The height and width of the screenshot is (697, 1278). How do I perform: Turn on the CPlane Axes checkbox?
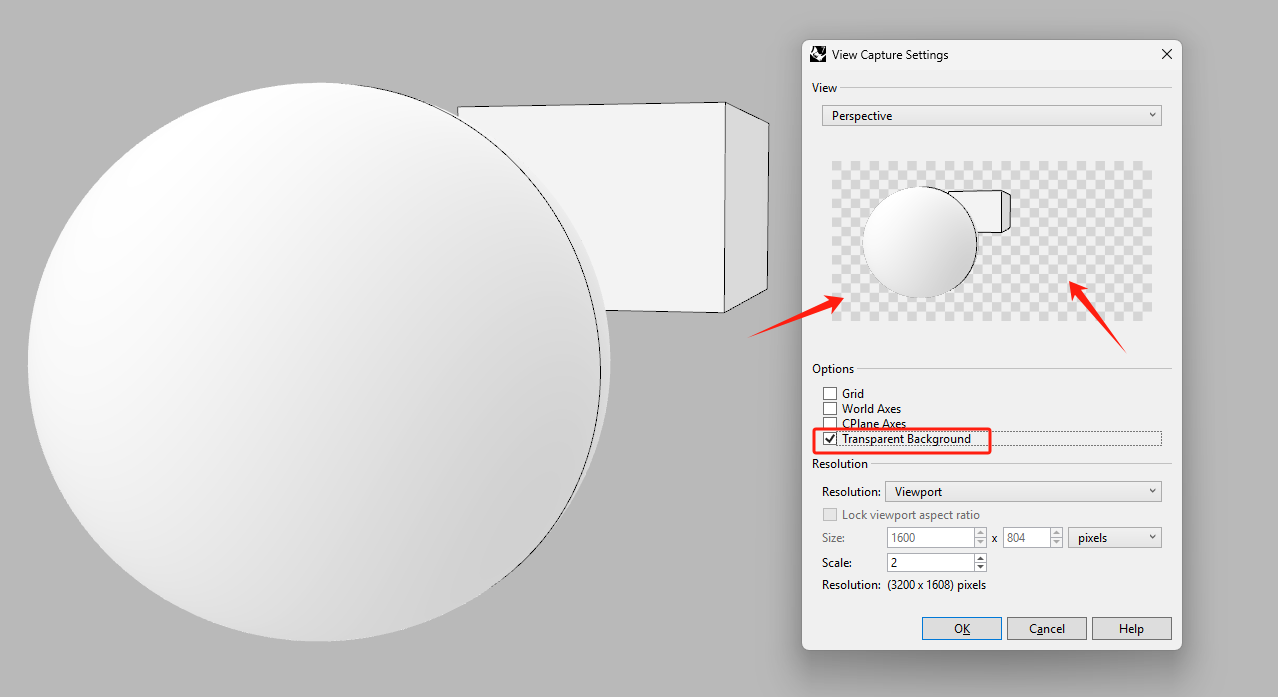coord(830,423)
